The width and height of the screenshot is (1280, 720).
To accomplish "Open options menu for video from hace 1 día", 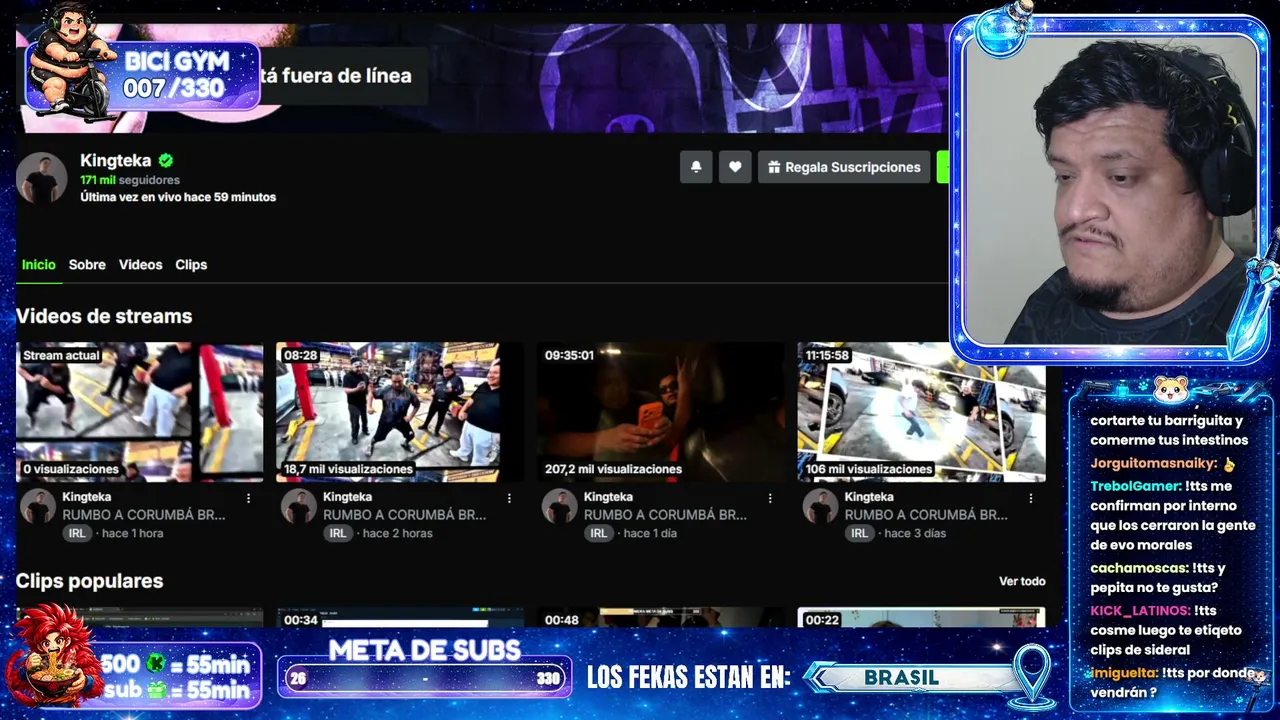I will (x=770, y=498).
